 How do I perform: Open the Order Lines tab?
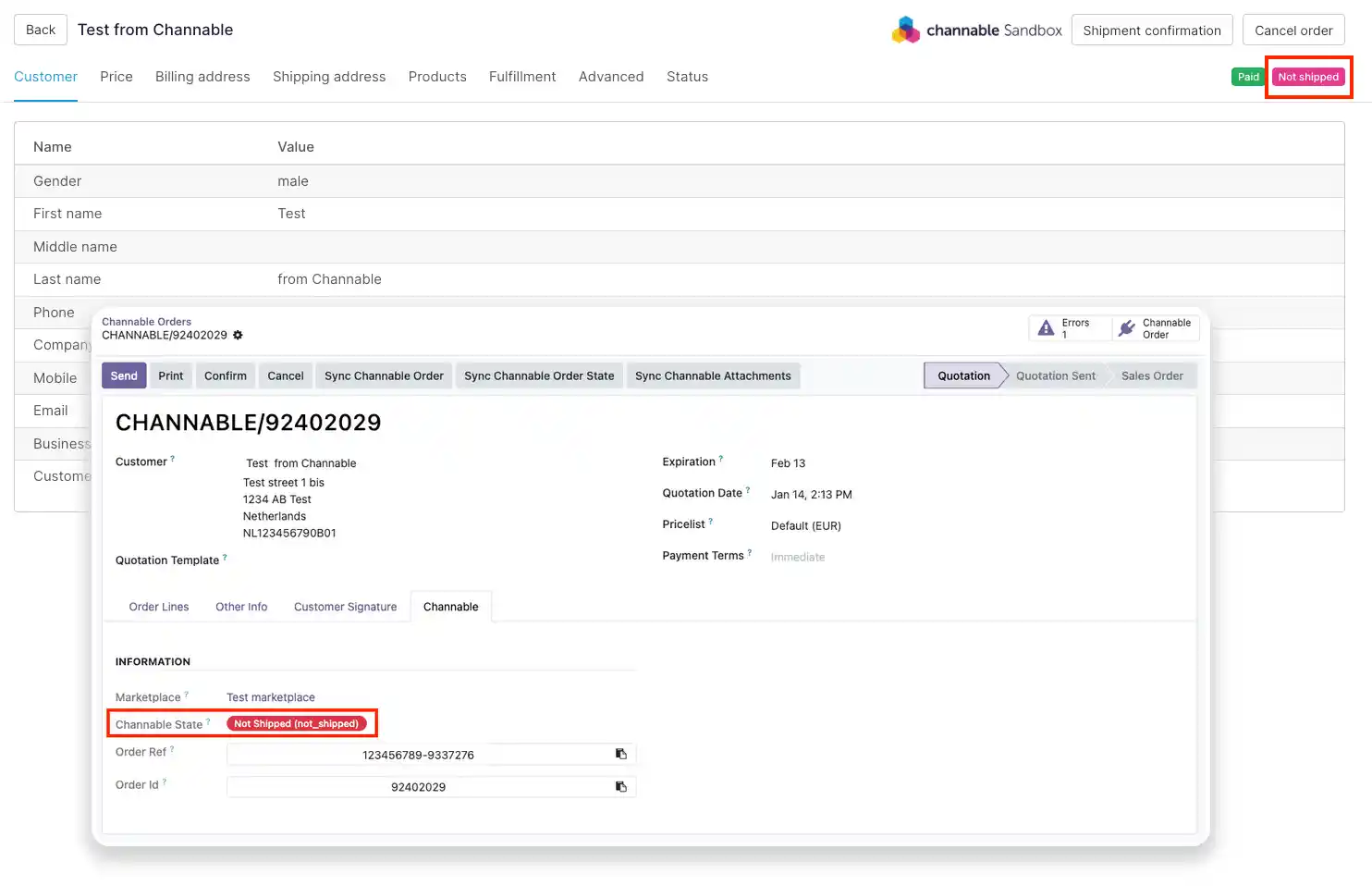pyautogui.click(x=159, y=607)
